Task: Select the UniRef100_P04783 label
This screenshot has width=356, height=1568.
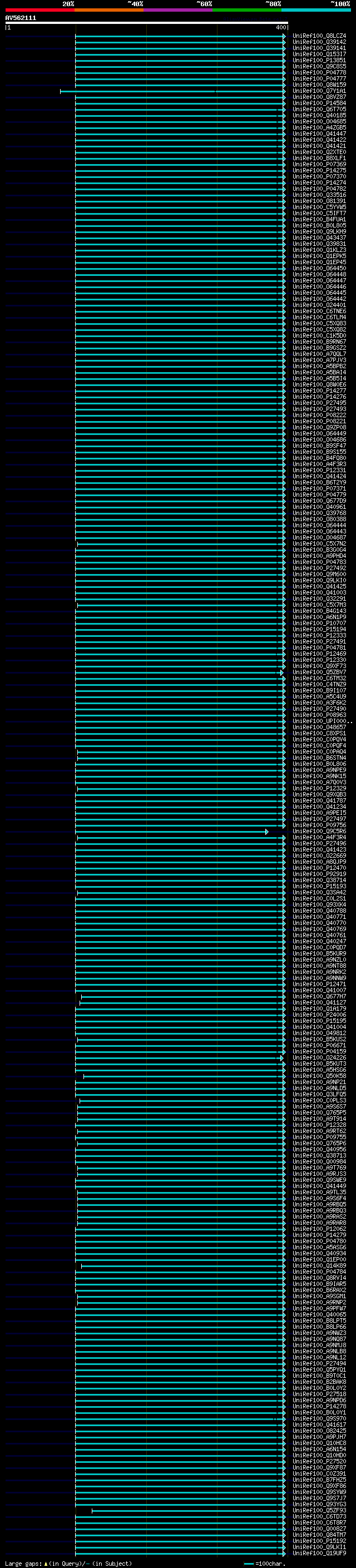Action: (319, 562)
